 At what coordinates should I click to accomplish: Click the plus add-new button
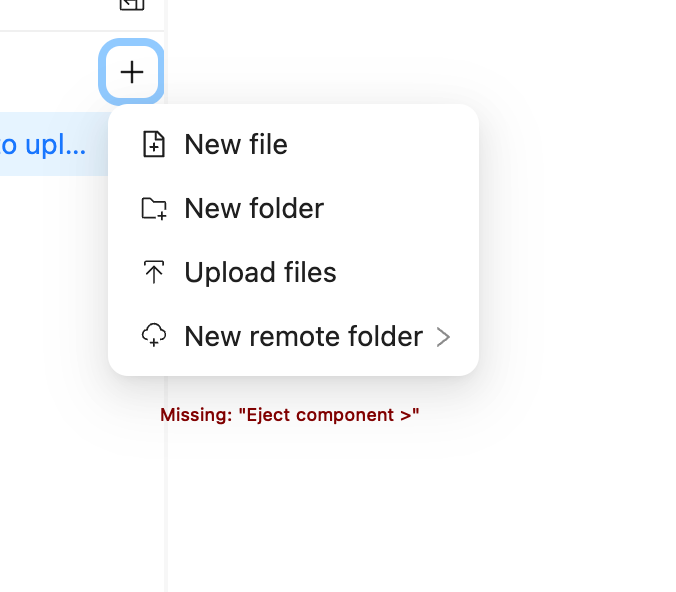[131, 72]
